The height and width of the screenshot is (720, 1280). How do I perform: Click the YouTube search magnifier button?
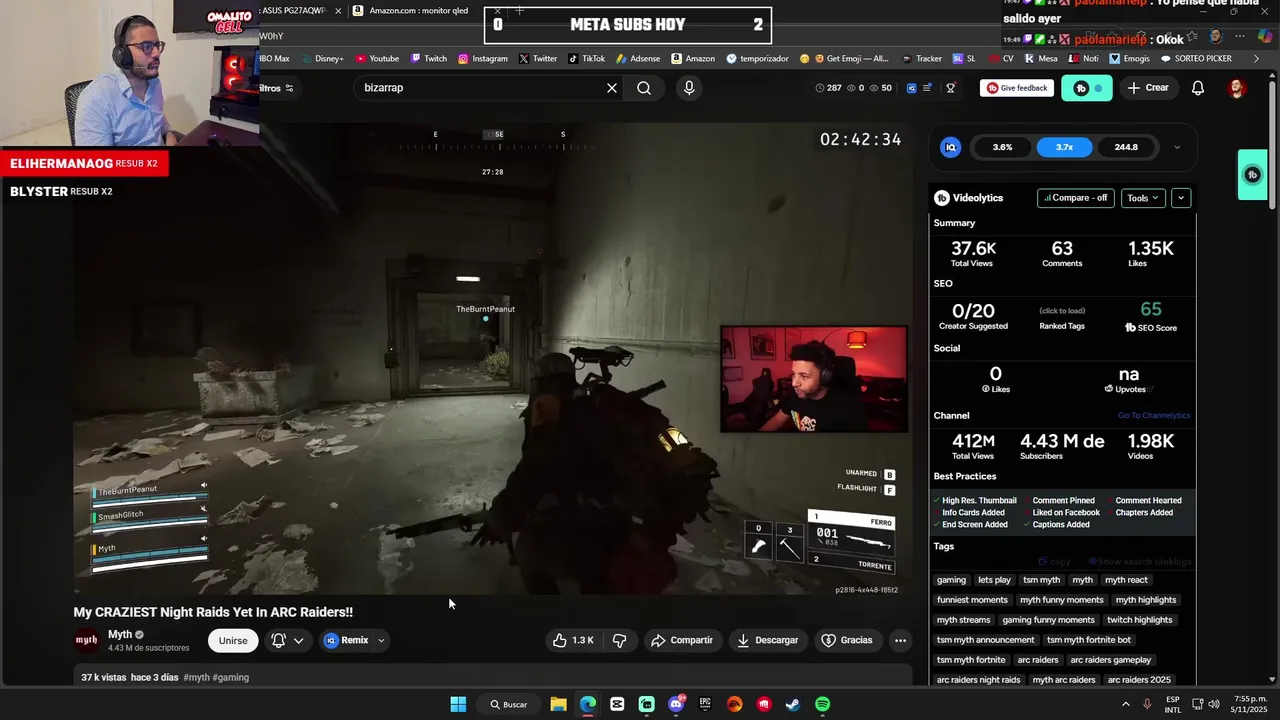click(644, 88)
